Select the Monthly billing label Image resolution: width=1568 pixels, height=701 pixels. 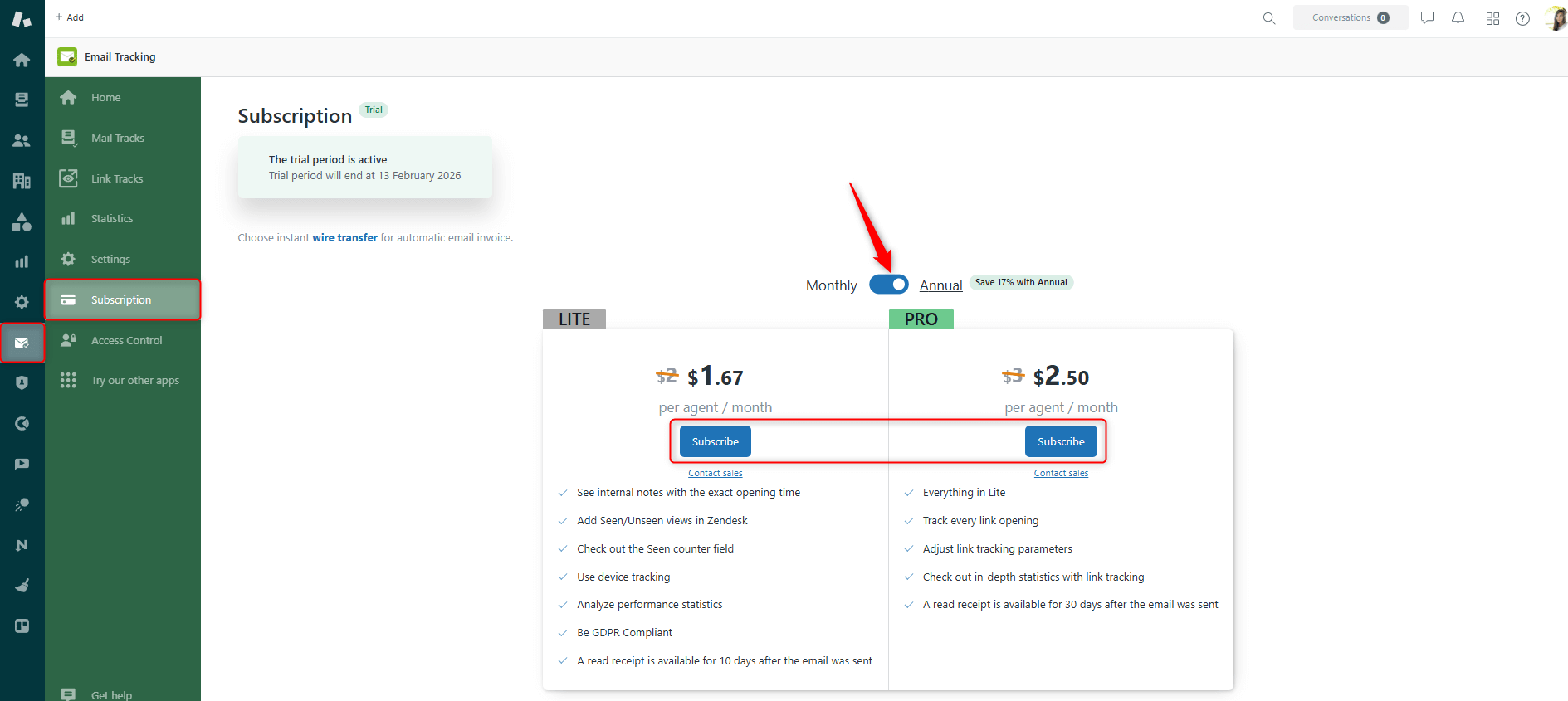831,285
